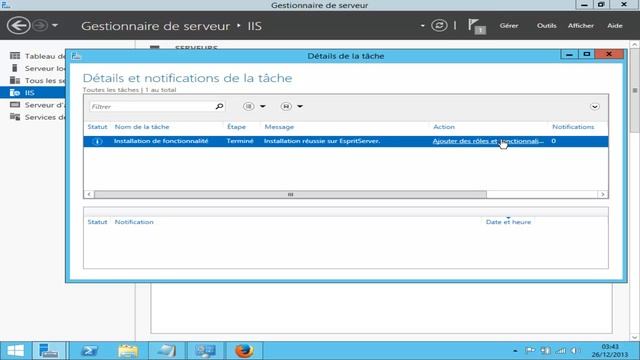Sort by Notifications column
Viewport: 640px width, 360px height.
pyautogui.click(x=573, y=127)
